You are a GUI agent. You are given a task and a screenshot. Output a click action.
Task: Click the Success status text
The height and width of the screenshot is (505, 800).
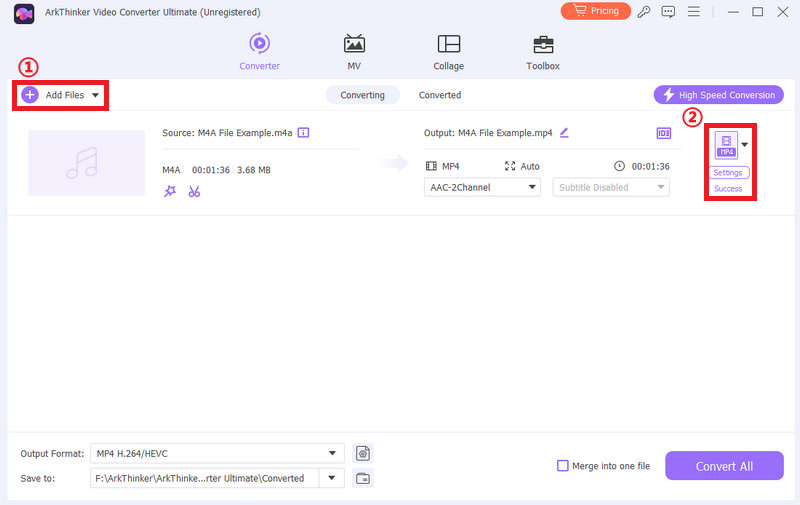pyautogui.click(x=728, y=189)
